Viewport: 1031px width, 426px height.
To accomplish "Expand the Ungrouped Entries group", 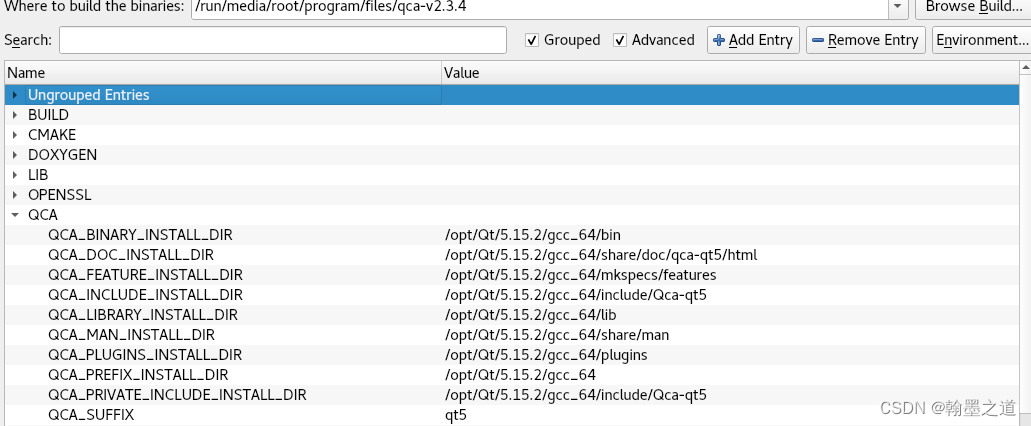I will click(15, 95).
